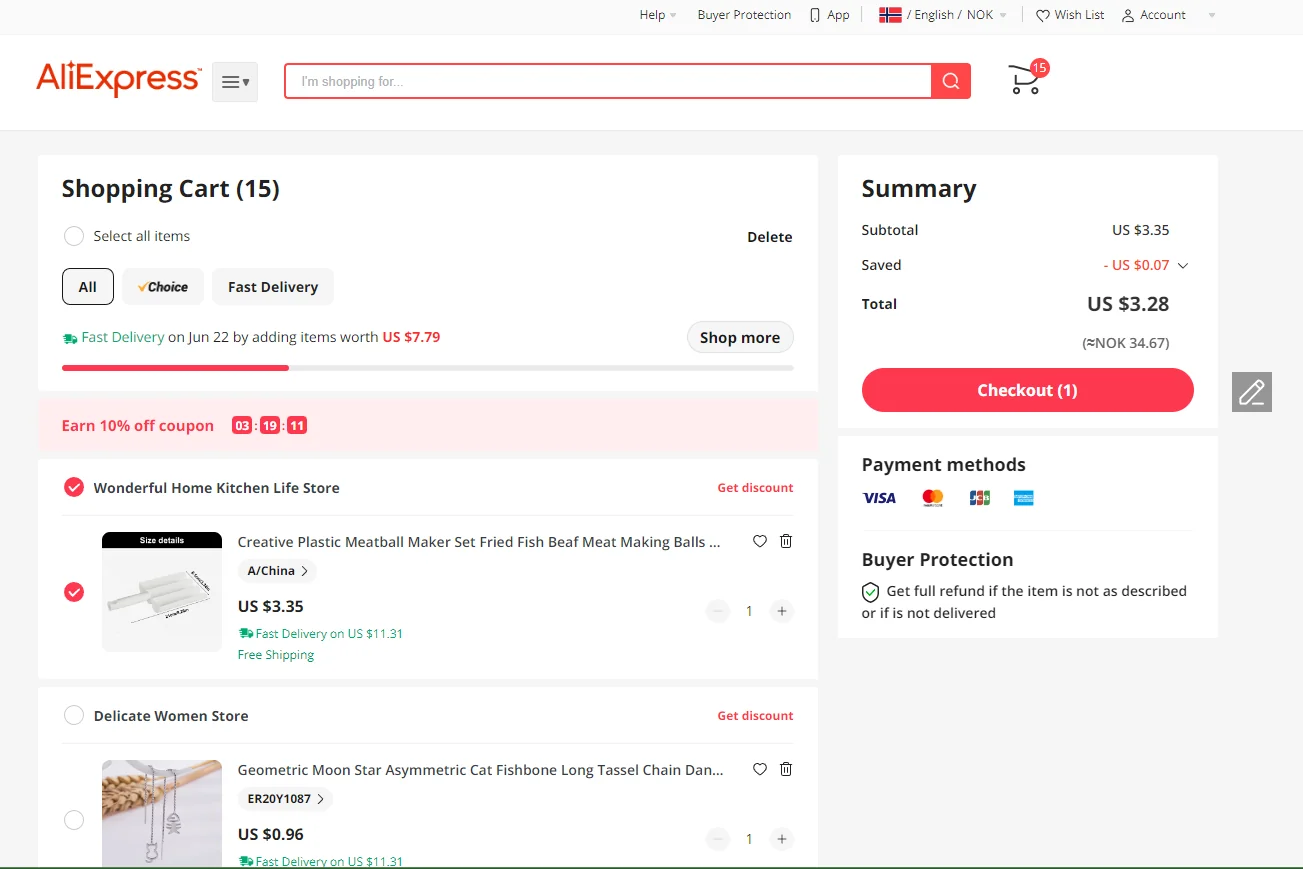Decrease Meatball Maker quantity with minus
1303x869 pixels.
pyautogui.click(x=718, y=611)
